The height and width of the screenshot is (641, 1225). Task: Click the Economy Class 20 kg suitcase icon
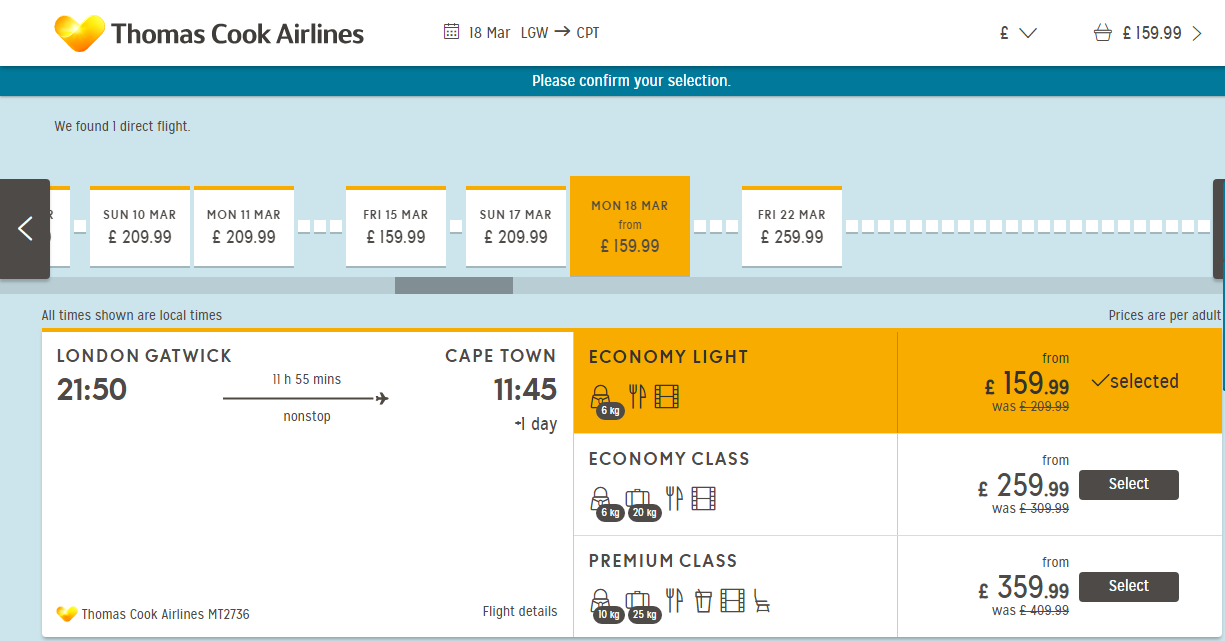[x=639, y=498]
